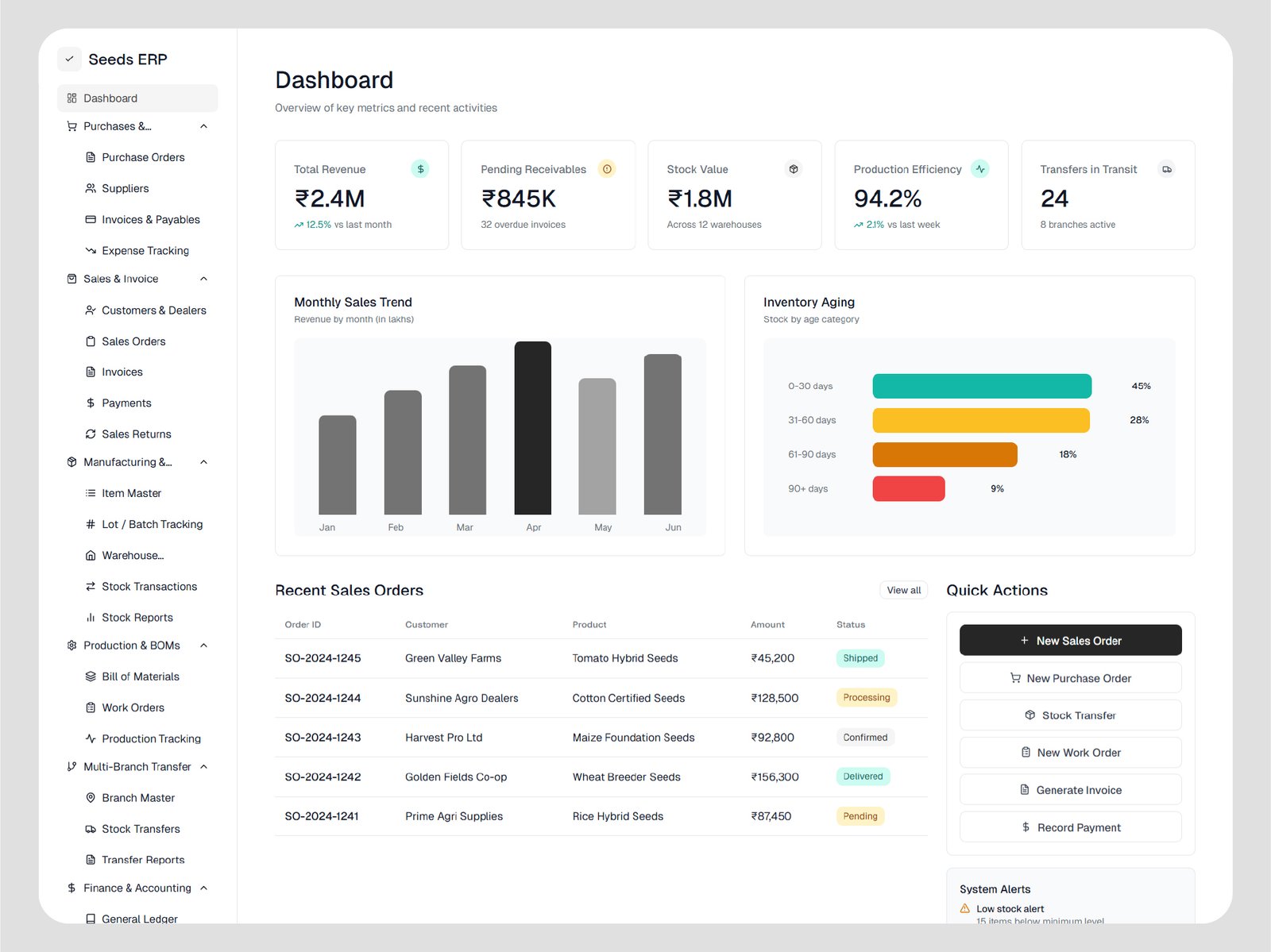The image size is (1271, 952).
Task: Click the Pending Receivables warning icon
Action: (607, 168)
